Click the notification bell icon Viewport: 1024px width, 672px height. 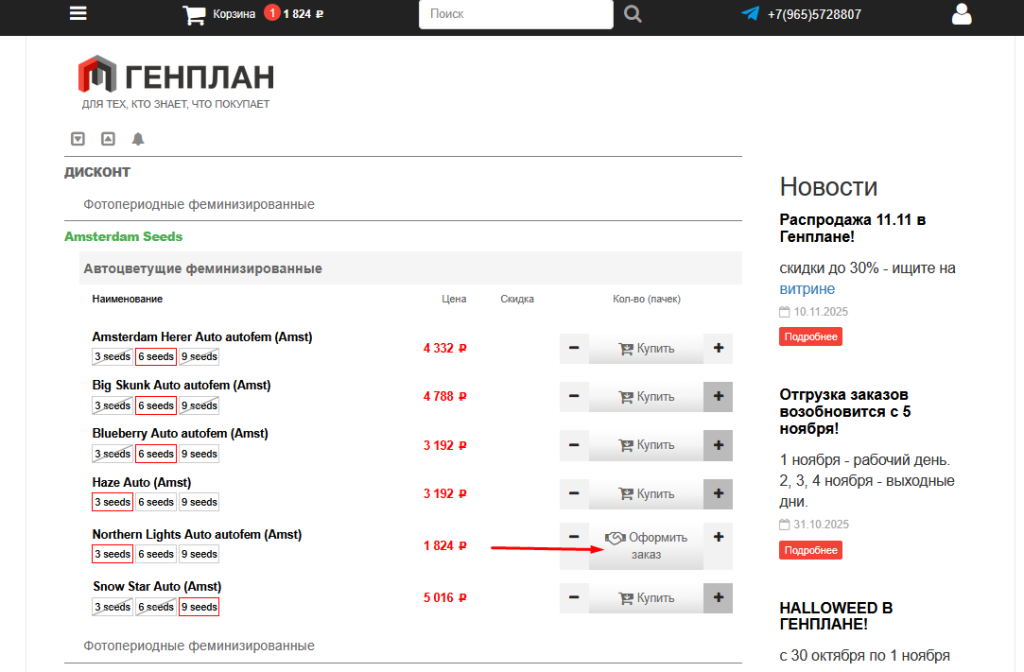(138, 139)
